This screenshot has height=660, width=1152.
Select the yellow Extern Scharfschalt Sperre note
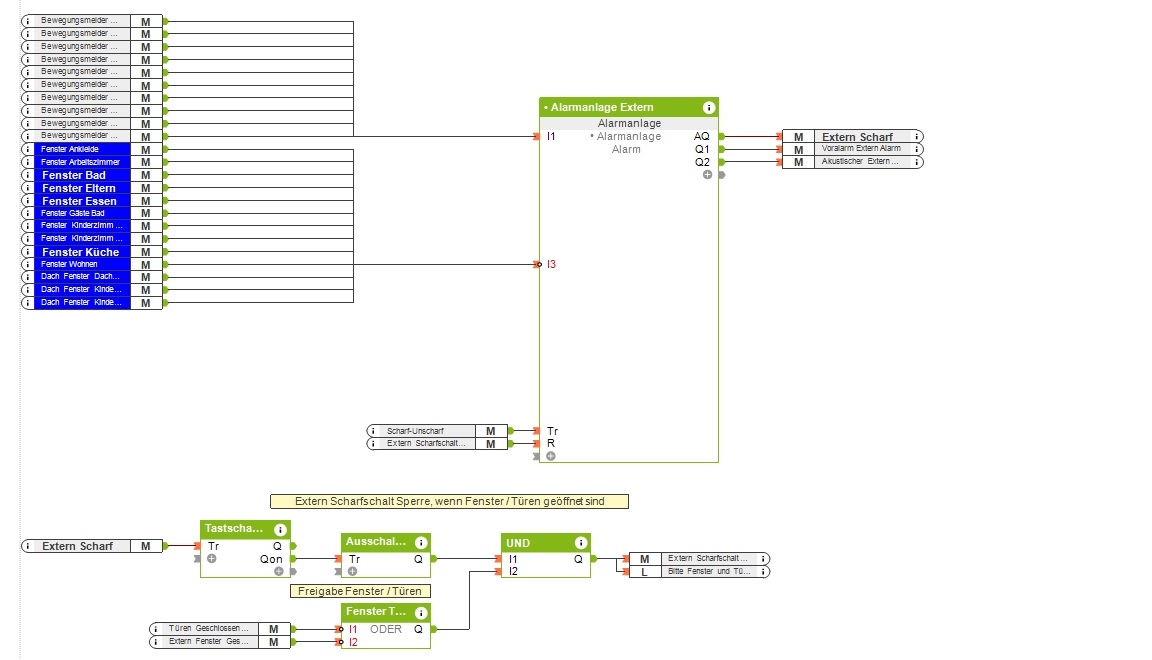coord(450,501)
